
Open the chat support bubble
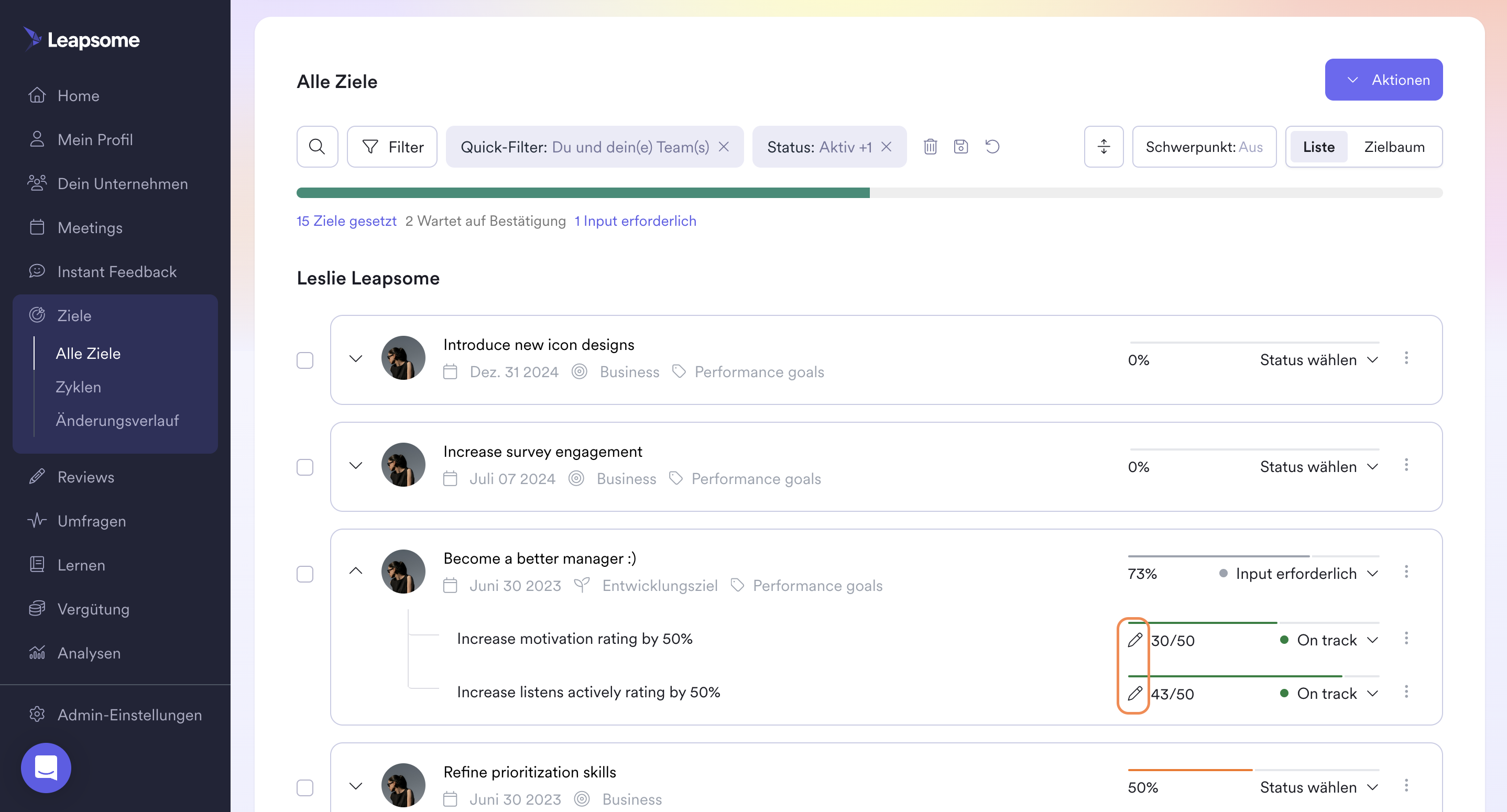point(46,767)
